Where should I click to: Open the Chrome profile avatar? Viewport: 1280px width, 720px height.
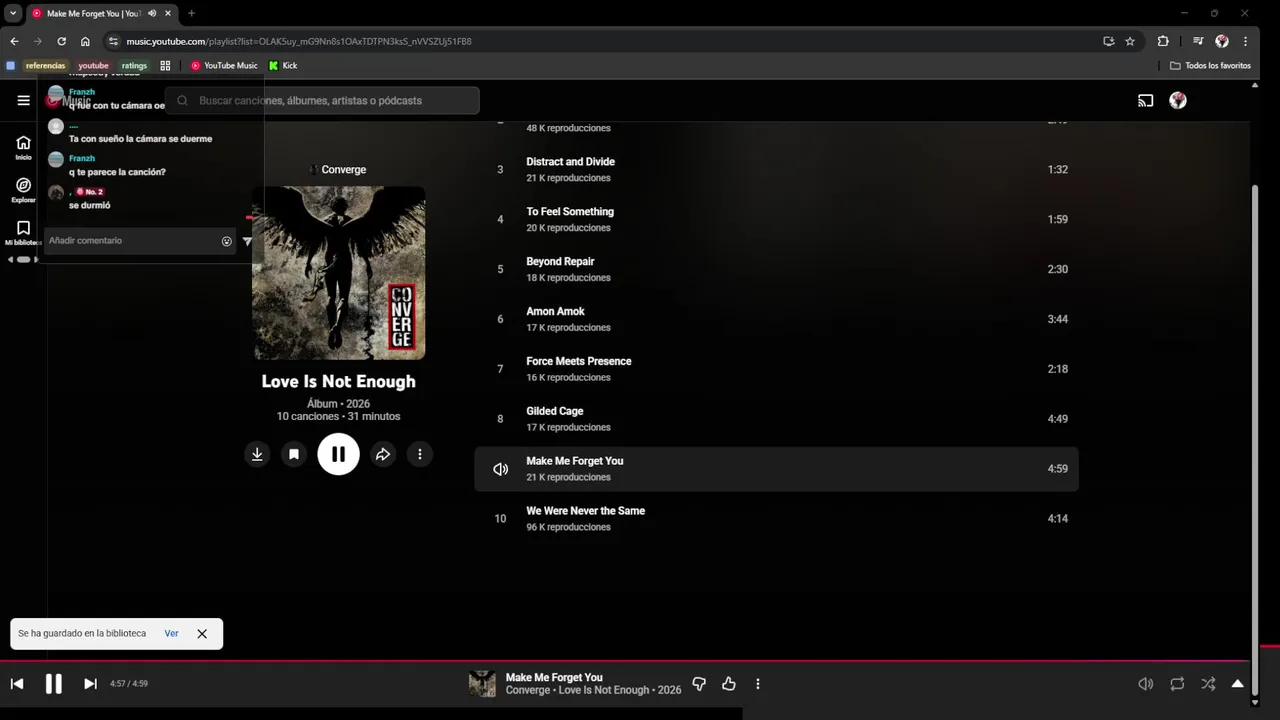coord(1222,41)
